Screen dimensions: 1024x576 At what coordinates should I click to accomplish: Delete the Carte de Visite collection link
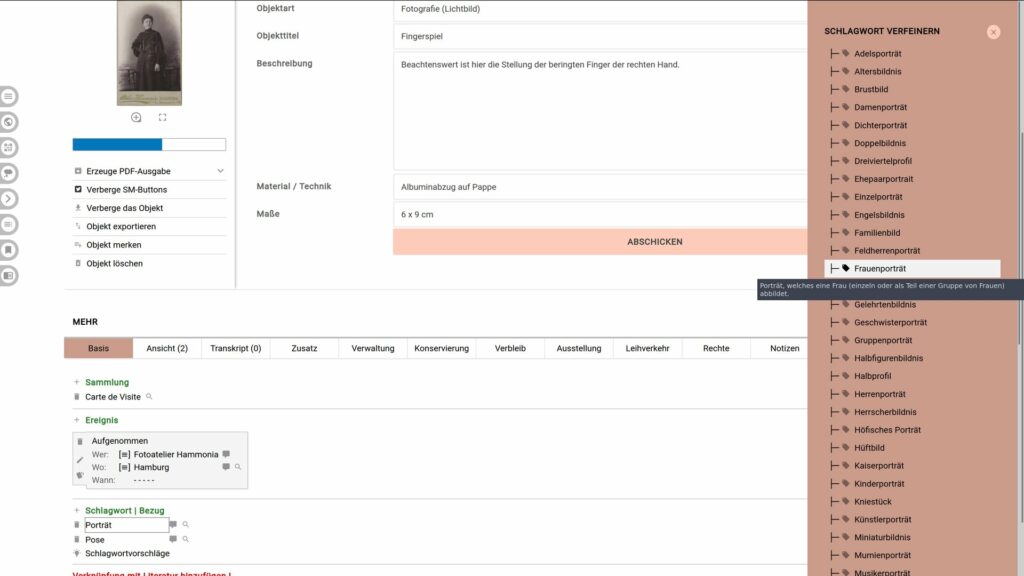coord(77,396)
